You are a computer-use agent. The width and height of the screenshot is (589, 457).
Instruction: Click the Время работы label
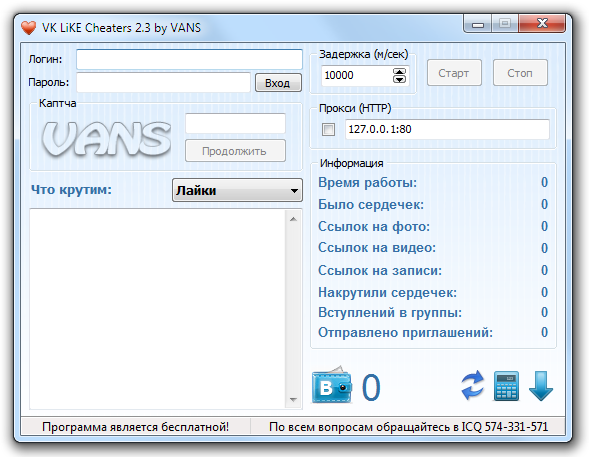367,183
